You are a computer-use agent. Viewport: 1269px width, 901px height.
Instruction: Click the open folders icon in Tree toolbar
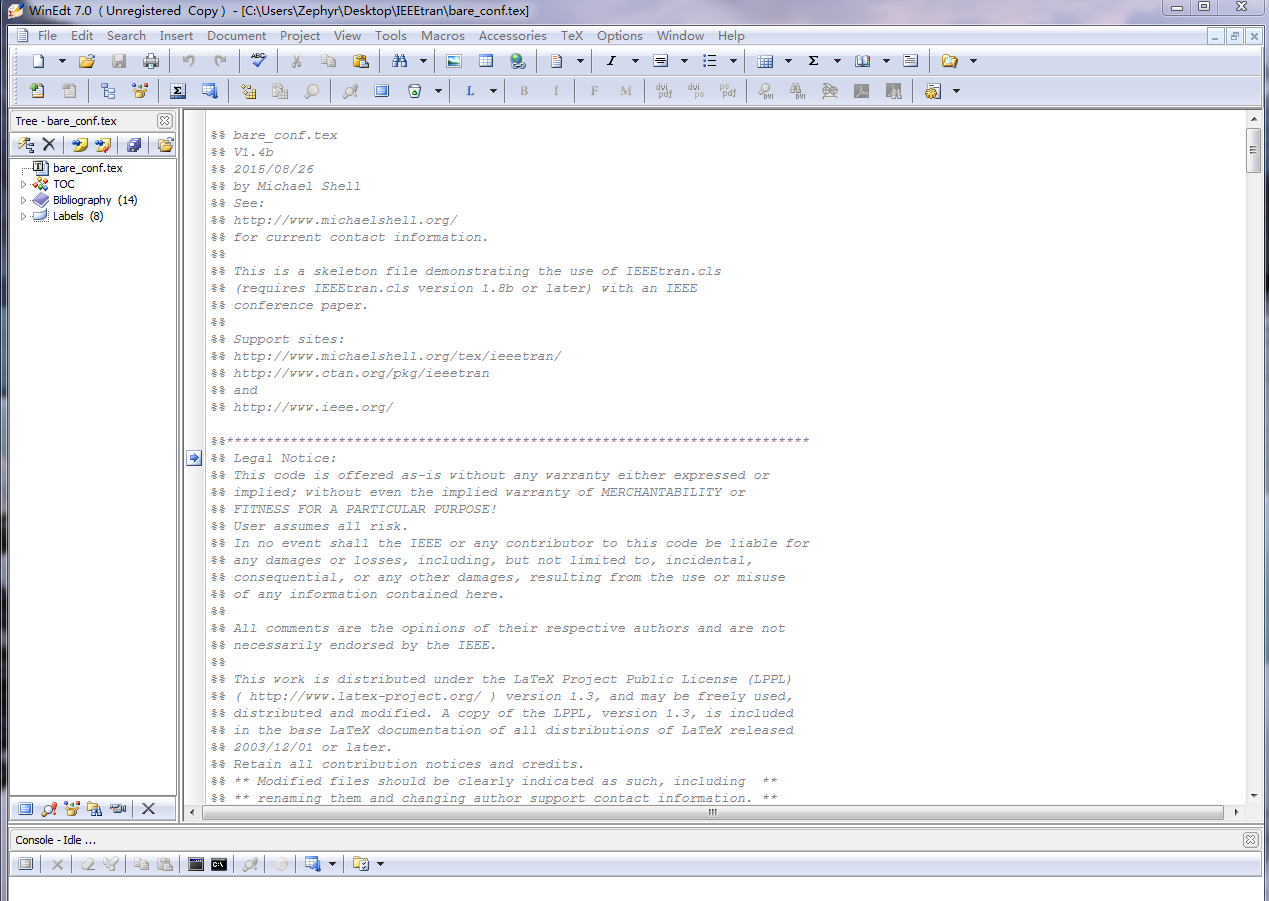point(165,145)
